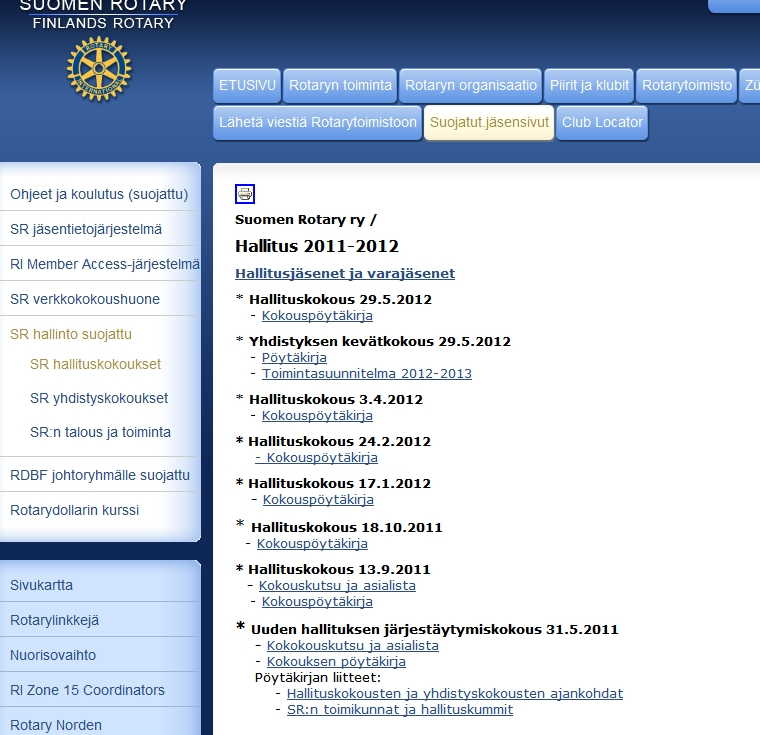
Task: Open Hallitusjäsenet ja varajäsenet link
Action: pos(345,273)
